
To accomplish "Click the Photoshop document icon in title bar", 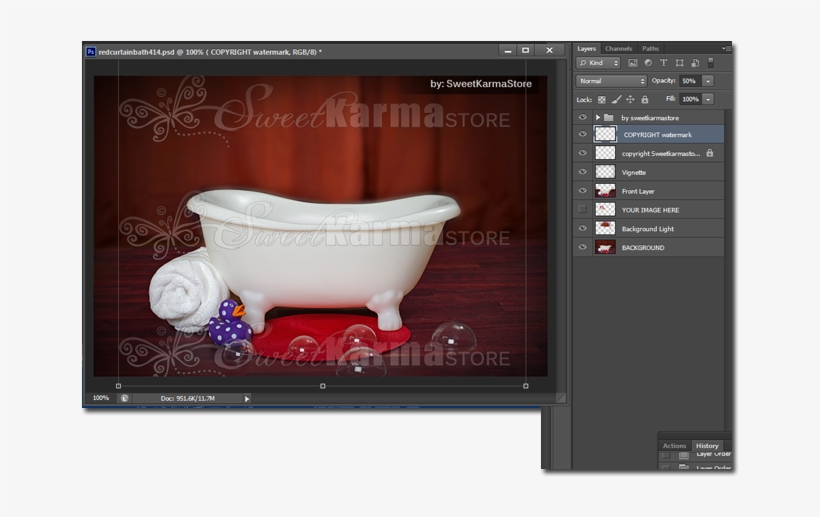I will pyautogui.click(x=91, y=52).
